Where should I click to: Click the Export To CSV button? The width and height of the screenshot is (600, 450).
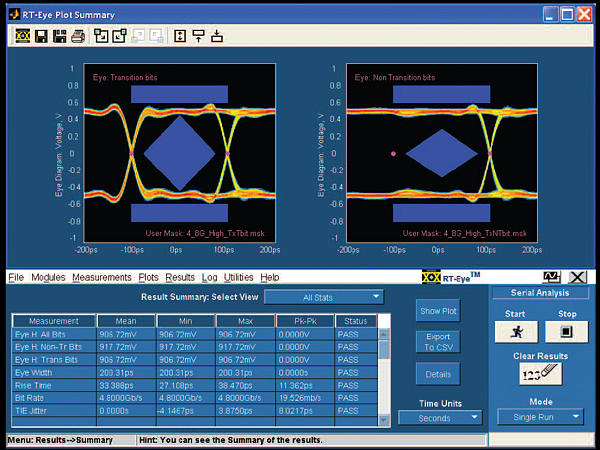pos(438,341)
